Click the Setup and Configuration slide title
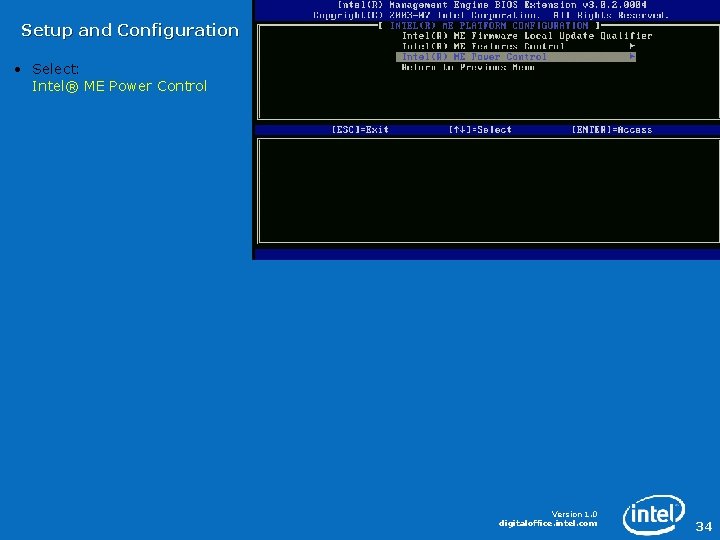 130,31
